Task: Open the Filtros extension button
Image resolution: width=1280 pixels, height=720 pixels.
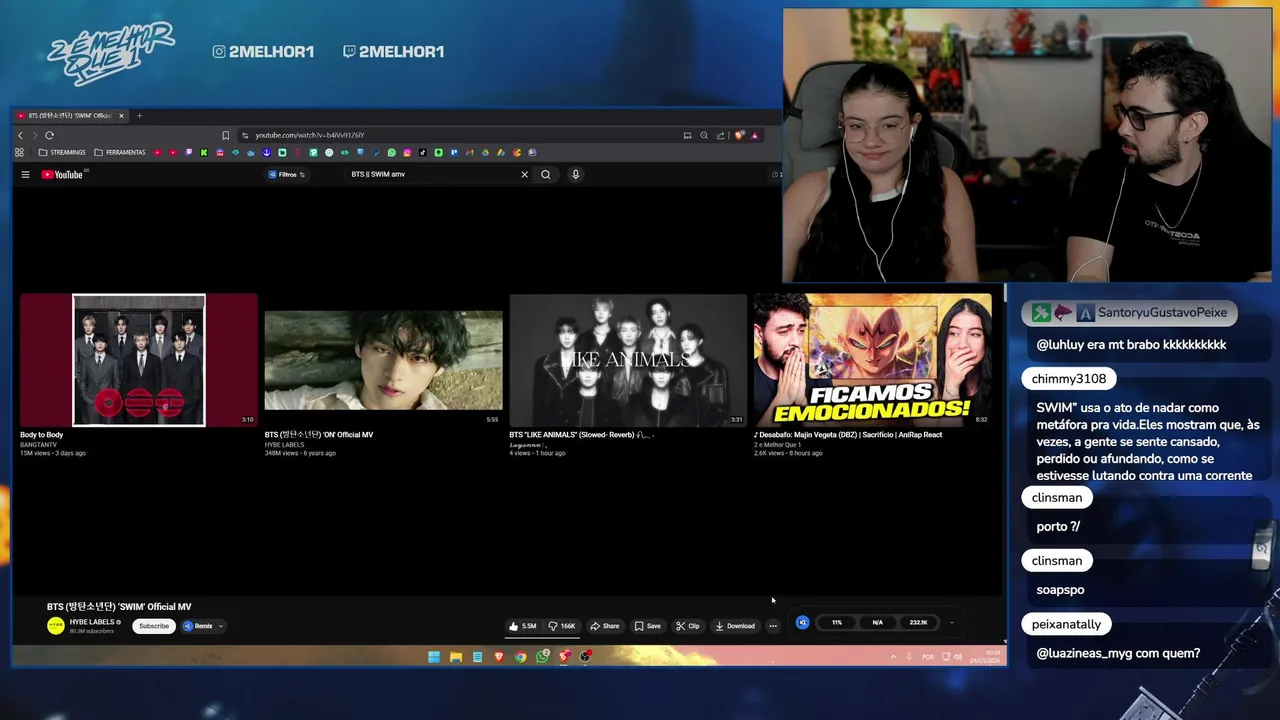Action: 287,174
